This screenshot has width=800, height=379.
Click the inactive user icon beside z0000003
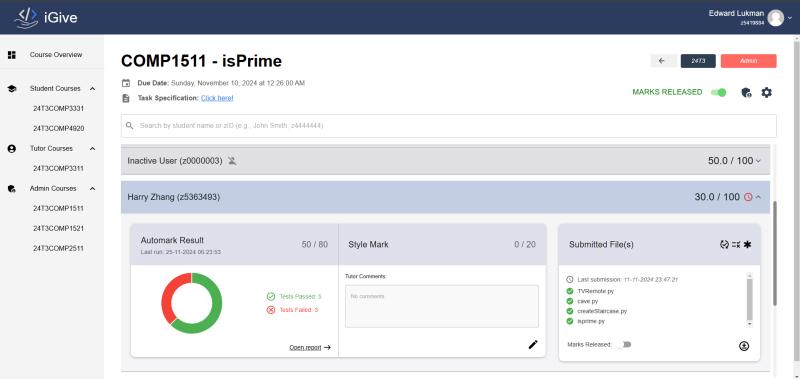point(232,161)
